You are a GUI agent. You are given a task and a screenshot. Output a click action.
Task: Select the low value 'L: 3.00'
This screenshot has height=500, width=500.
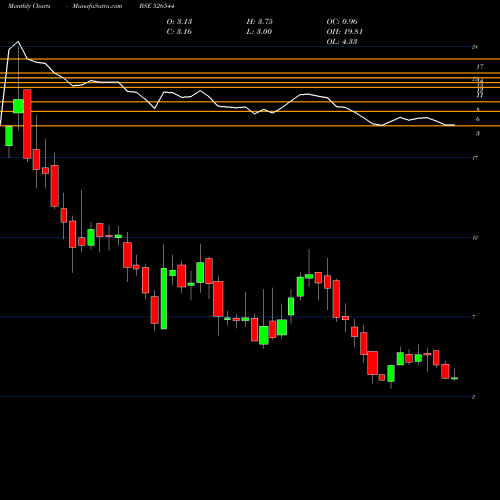point(259,32)
